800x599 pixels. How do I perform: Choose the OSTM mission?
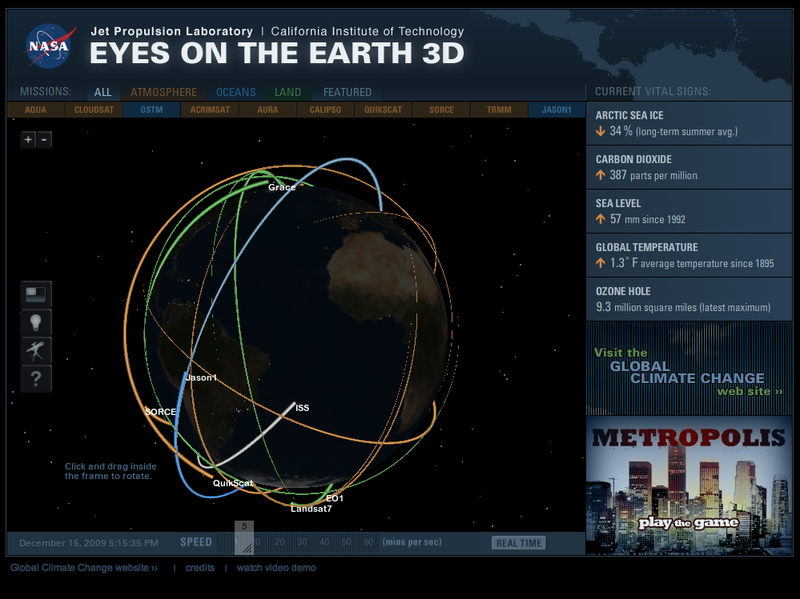coord(152,110)
